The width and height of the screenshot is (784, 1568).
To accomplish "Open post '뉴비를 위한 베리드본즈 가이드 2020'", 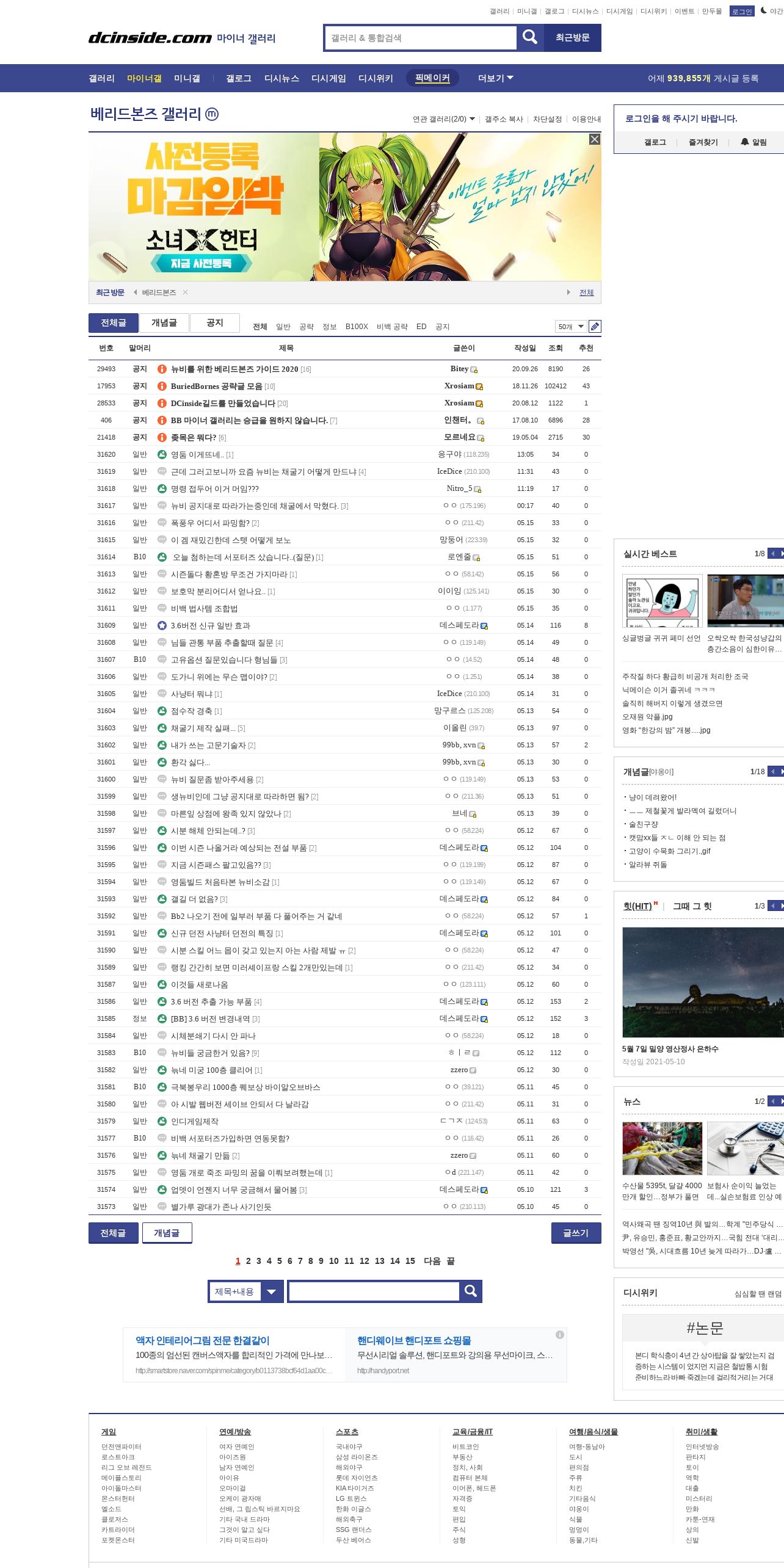I will (x=234, y=369).
